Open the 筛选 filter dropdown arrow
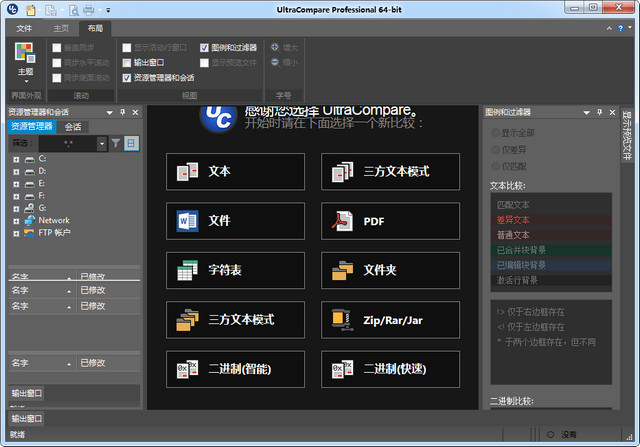 point(102,144)
